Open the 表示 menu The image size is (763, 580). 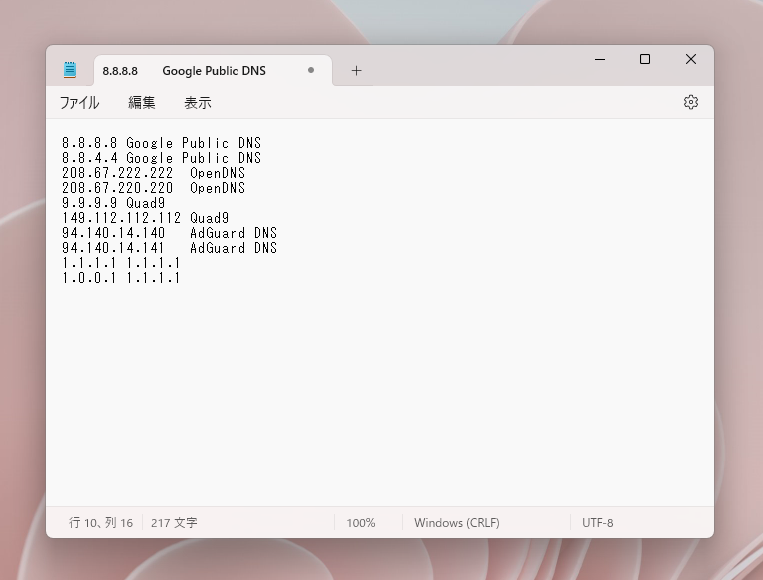click(198, 103)
